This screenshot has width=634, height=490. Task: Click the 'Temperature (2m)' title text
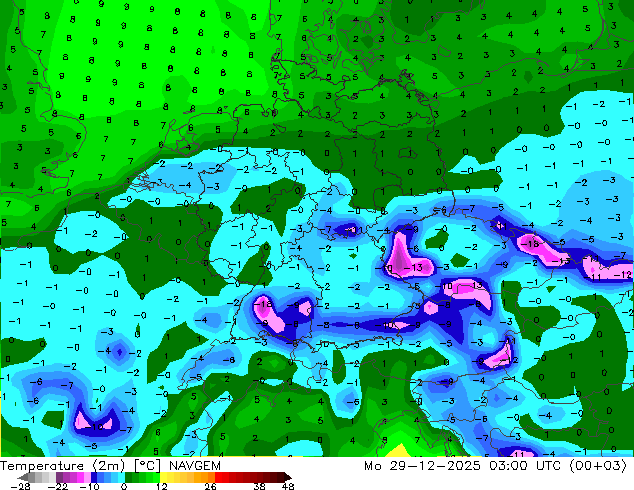click(x=63, y=466)
